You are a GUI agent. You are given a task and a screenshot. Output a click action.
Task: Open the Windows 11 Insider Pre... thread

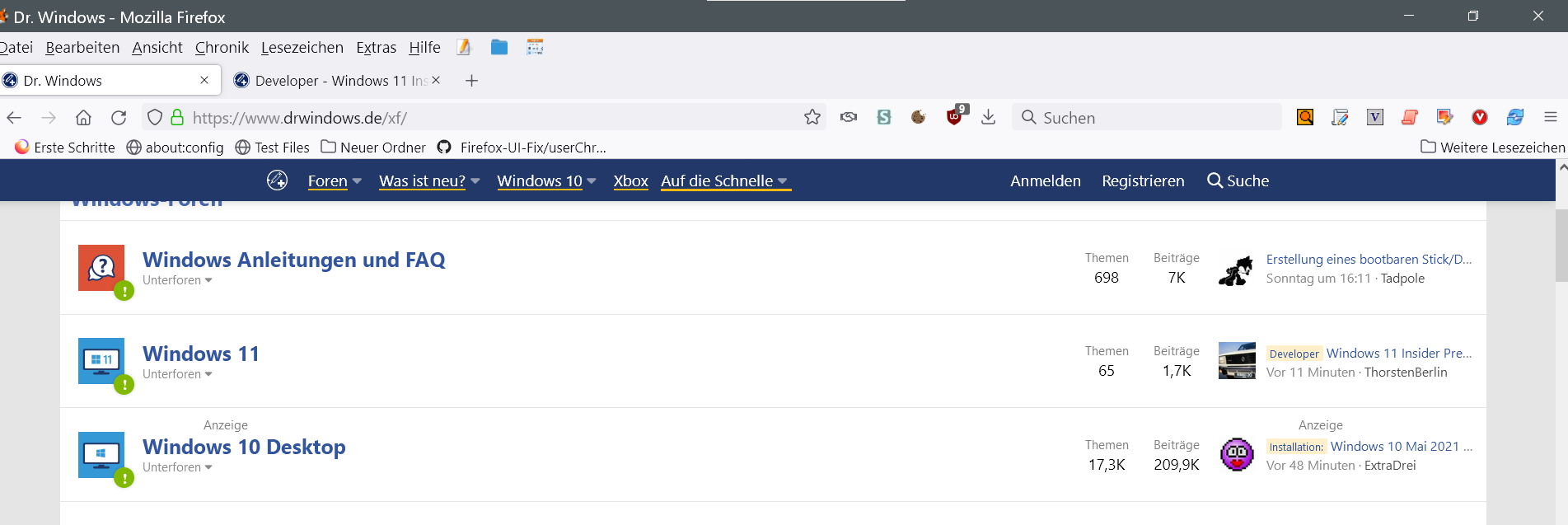(1398, 353)
